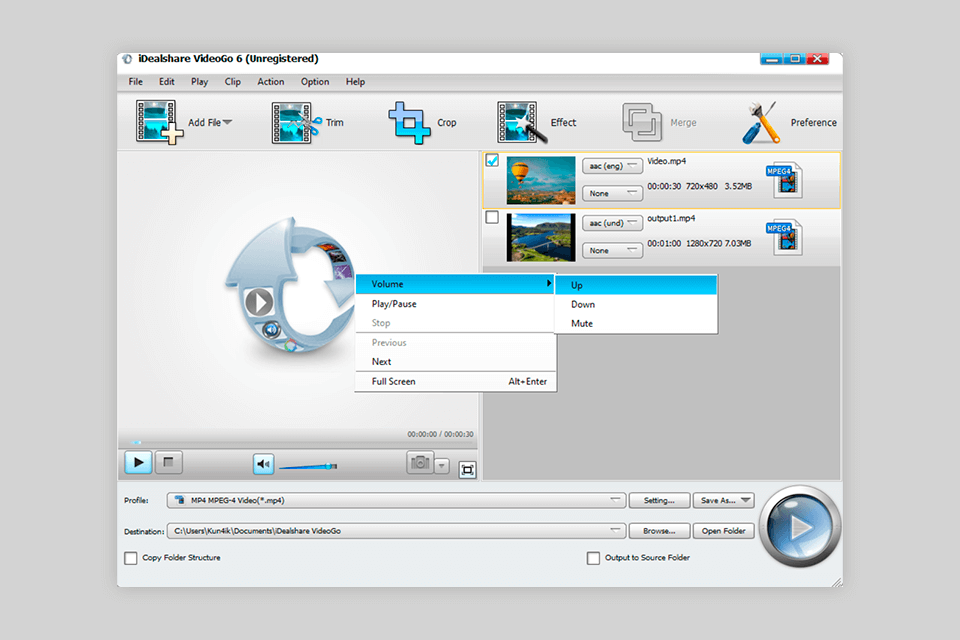Screen dimensions: 960x640
Task: Click the 720x480 resolution text
Action: (702, 186)
